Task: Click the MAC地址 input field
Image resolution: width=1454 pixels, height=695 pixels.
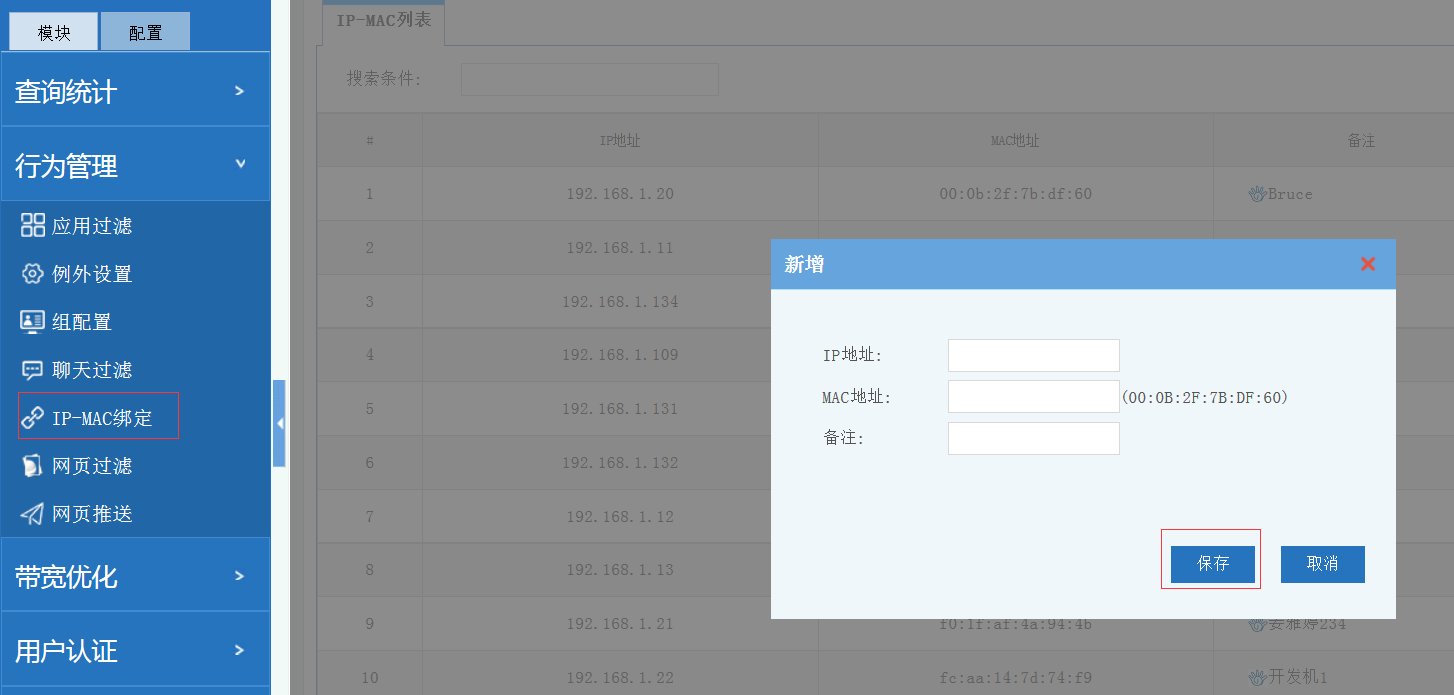Action: coord(1033,396)
